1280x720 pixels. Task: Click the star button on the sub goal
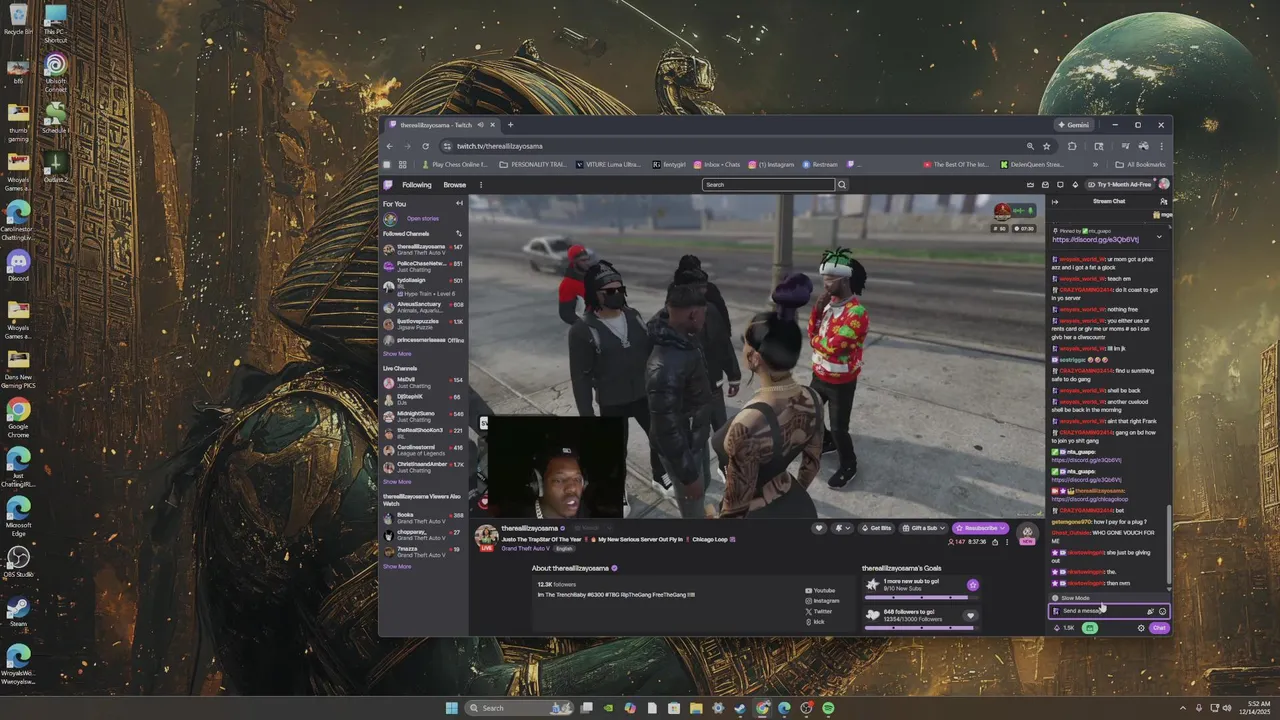pyautogui.click(x=972, y=585)
